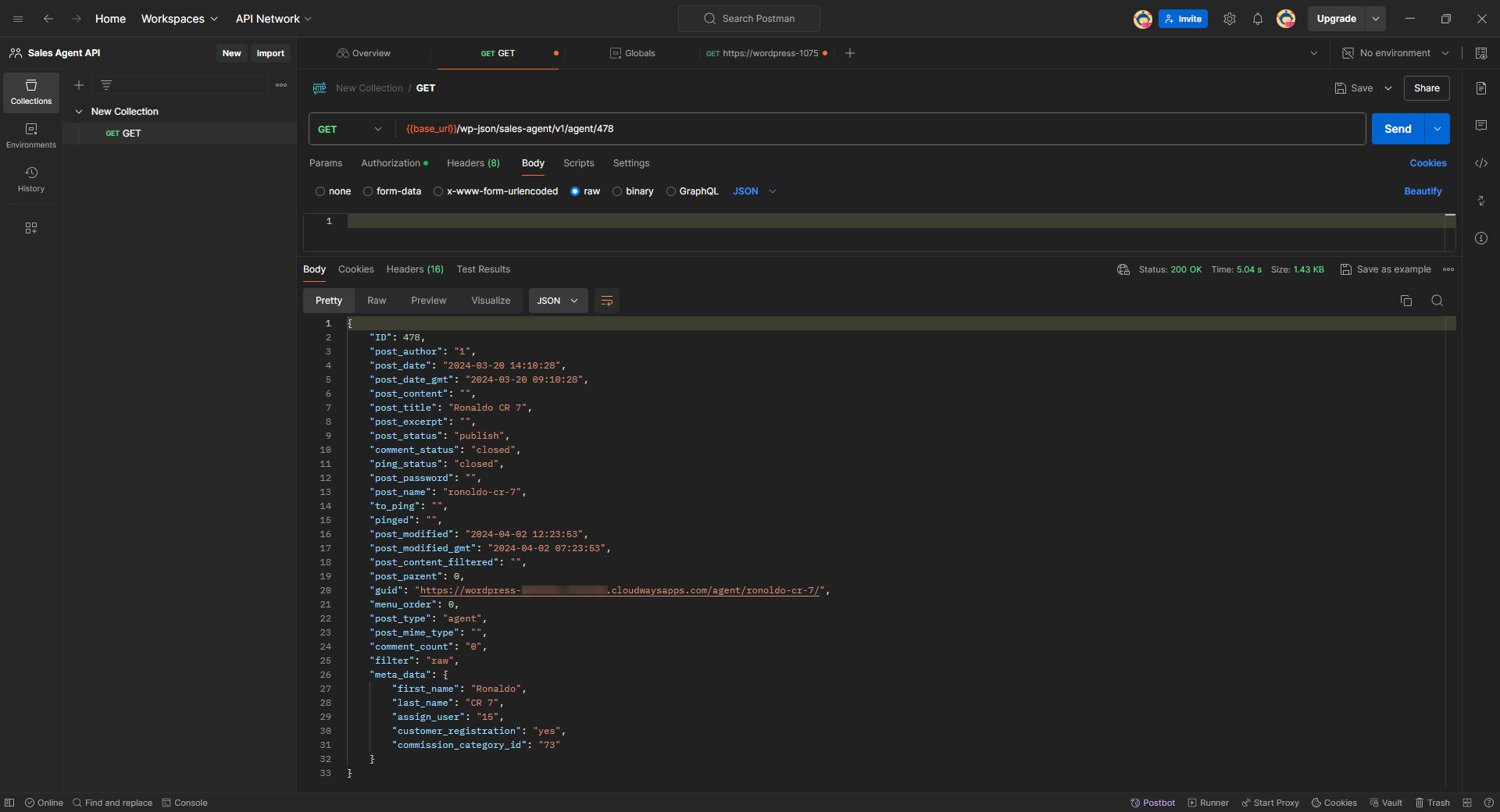
Task: Open the request info icon in right sidebar
Action: 1481,238
